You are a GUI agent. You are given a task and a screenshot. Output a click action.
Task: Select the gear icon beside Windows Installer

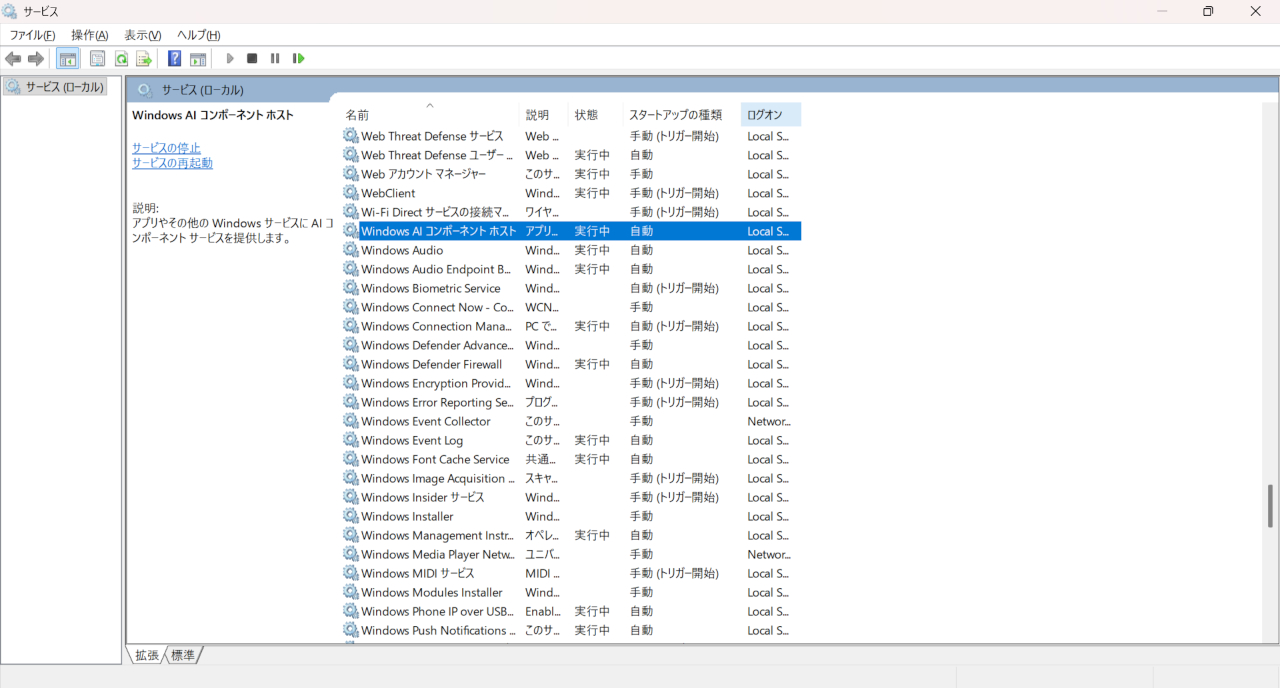tap(351, 516)
